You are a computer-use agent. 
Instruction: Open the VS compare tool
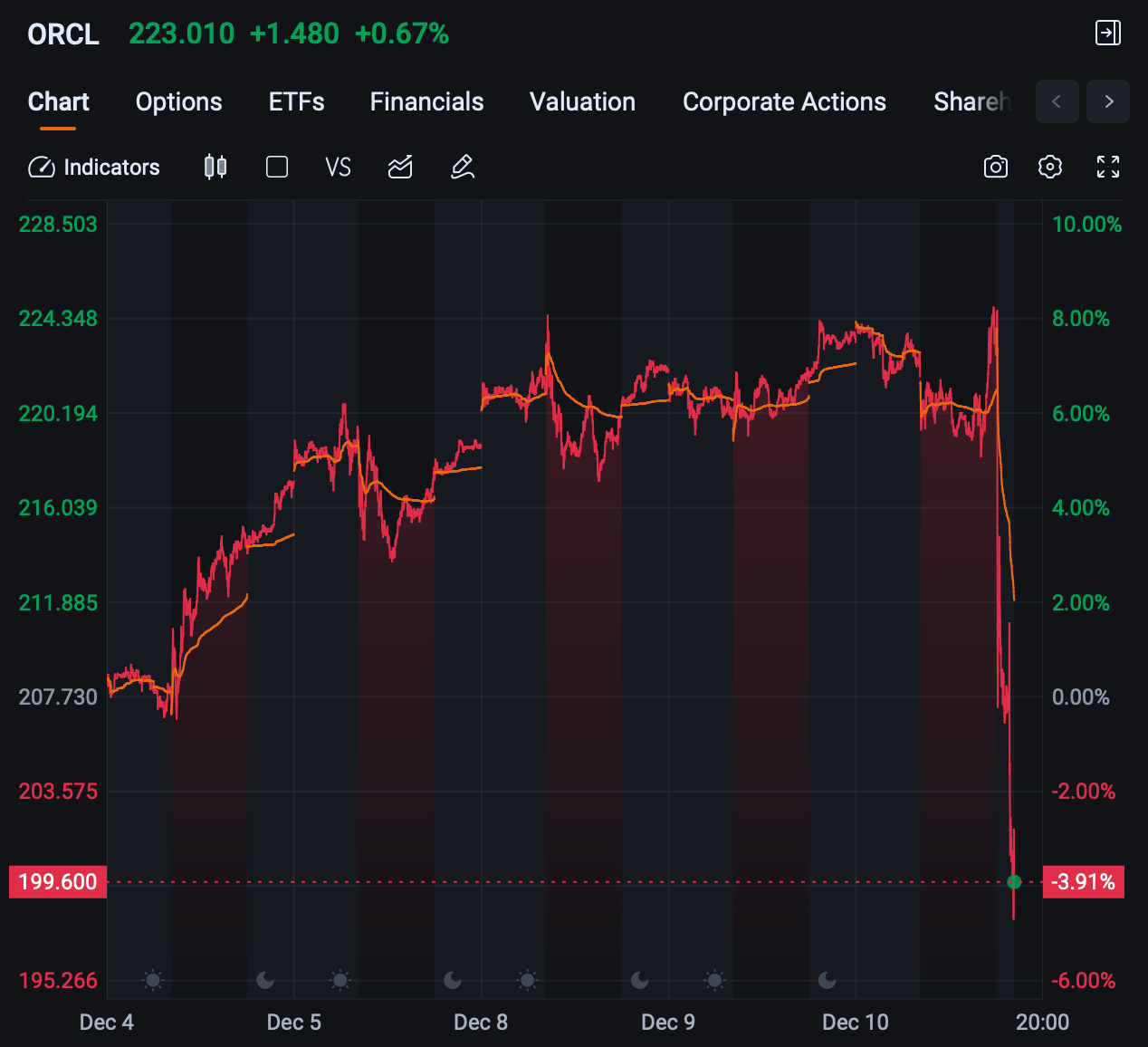(338, 168)
